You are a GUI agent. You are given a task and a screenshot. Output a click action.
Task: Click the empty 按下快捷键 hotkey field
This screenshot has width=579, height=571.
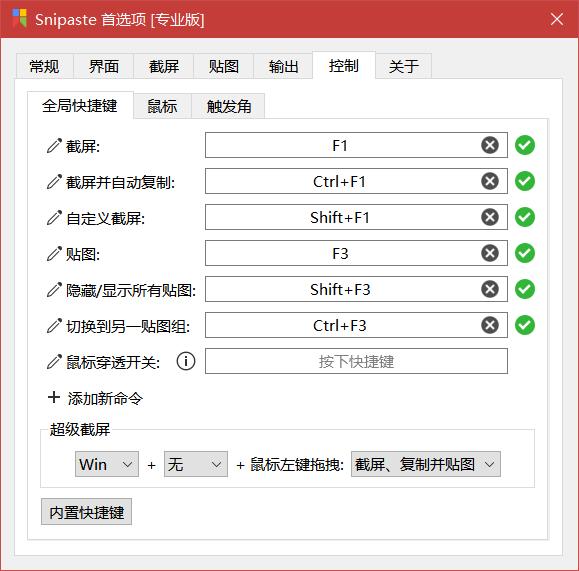pyautogui.click(x=356, y=361)
